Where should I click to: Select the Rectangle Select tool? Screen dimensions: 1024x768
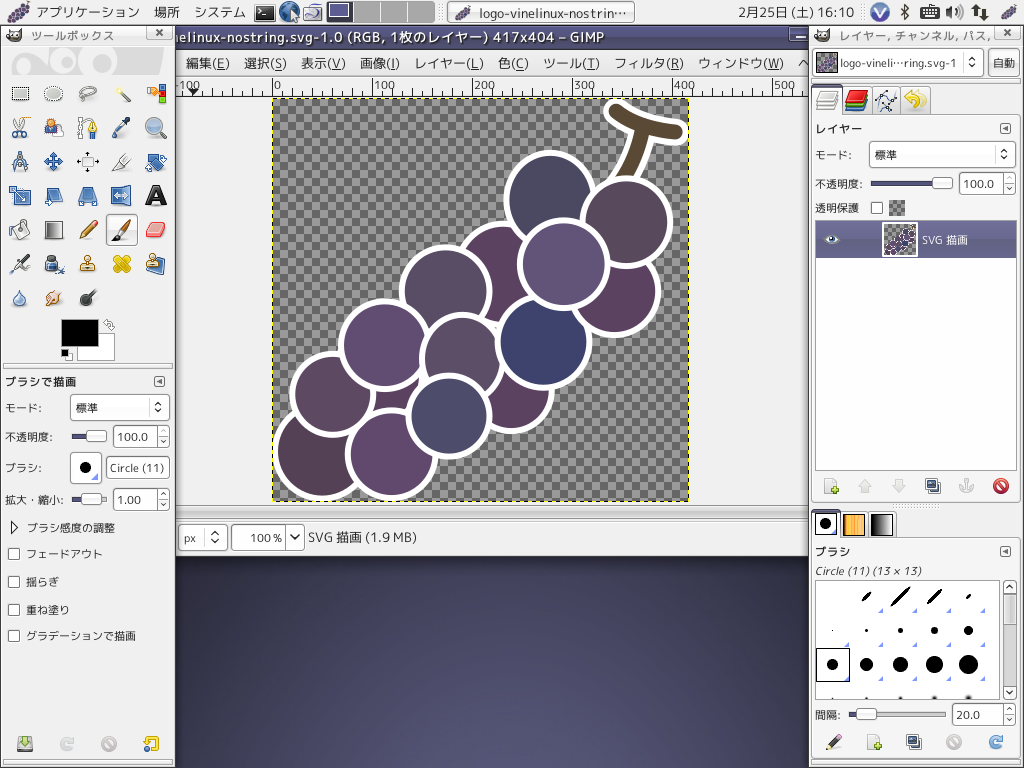pyautogui.click(x=20, y=93)
